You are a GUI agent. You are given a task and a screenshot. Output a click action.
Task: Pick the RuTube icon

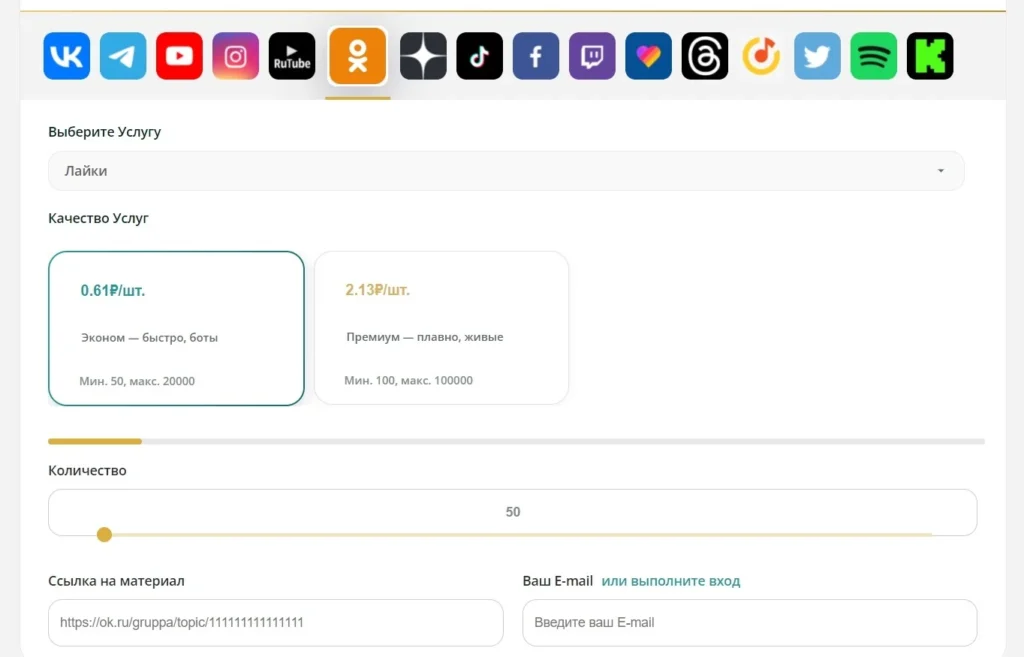[x=292, y=56]
